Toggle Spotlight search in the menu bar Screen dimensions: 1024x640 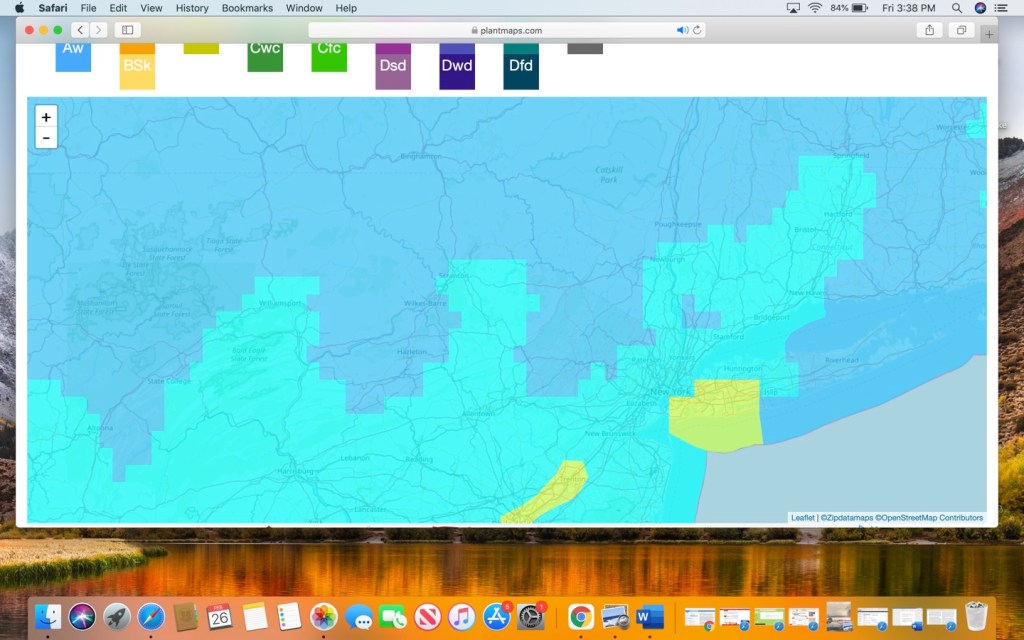click(x=957, y=8)
